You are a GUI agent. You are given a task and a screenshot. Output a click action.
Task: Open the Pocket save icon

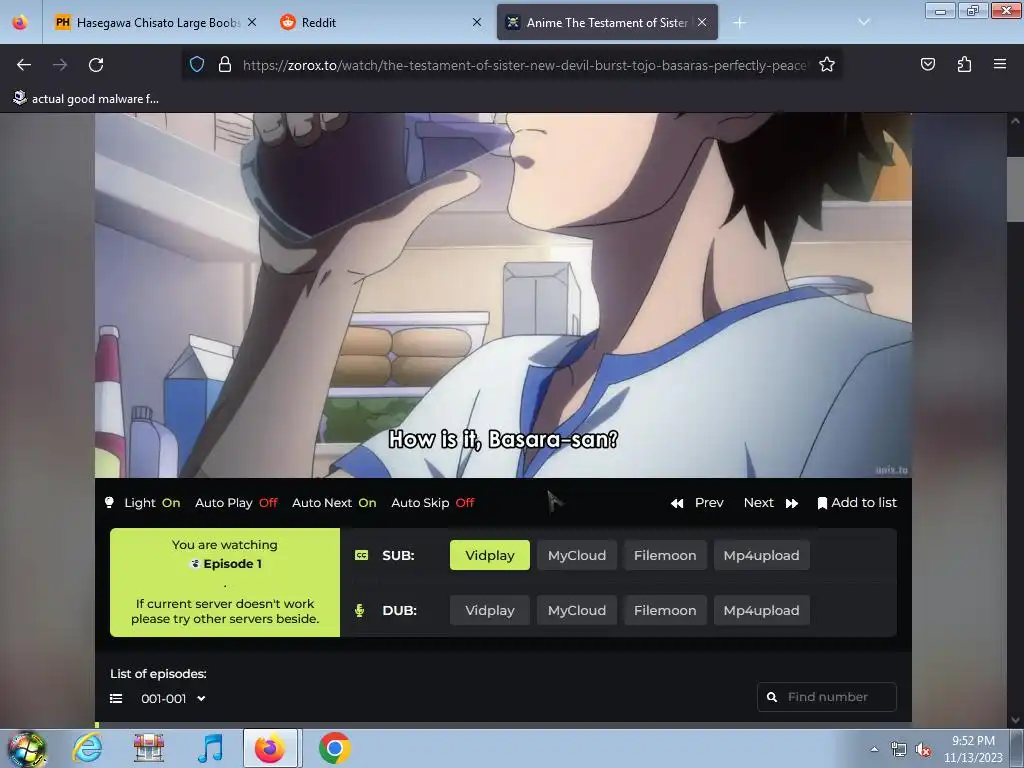pyautogui.click(x=927, y=64)
